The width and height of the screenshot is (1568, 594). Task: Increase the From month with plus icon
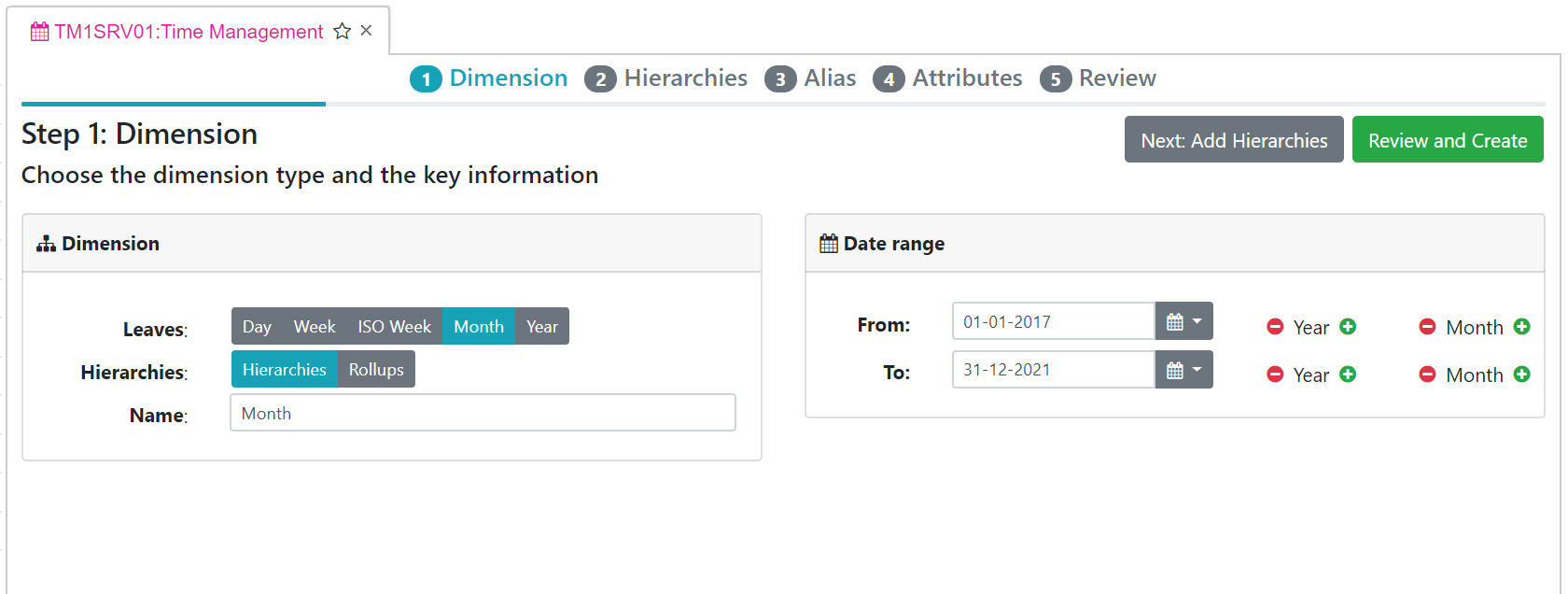pos(1521,327)
